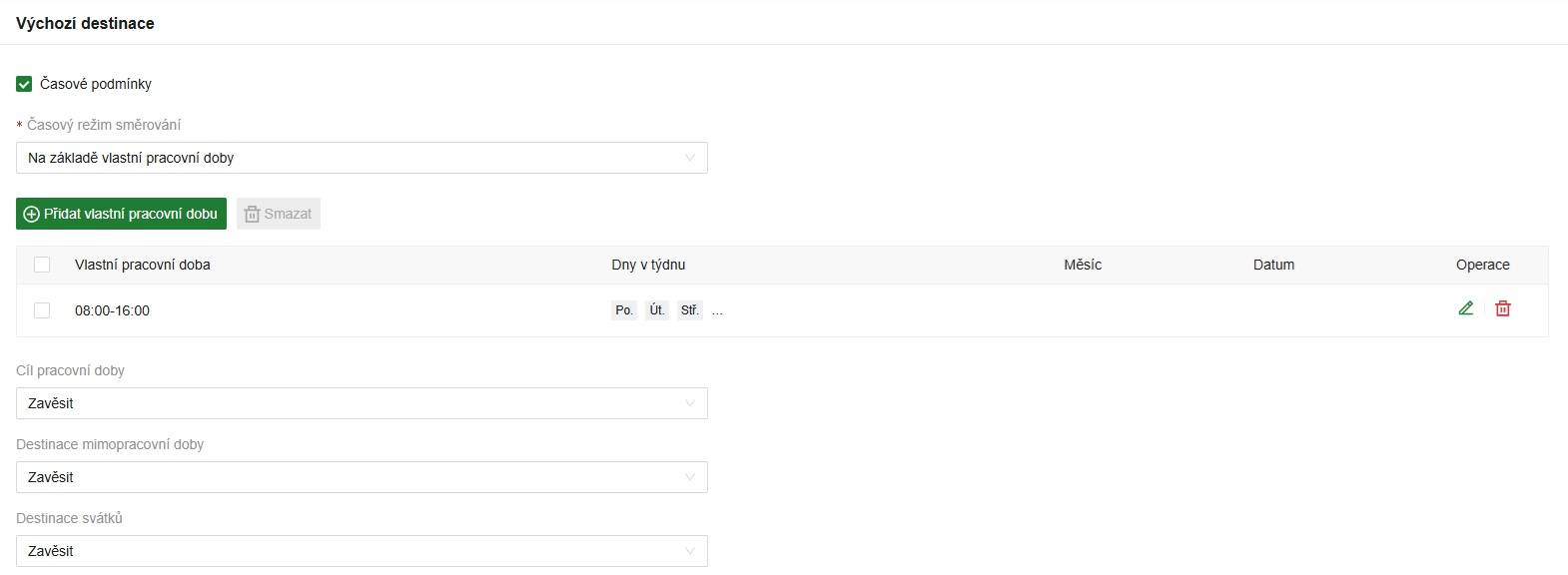Uncheck the Časové podmínky checkbox
The image size is (1568, 575).
pyautogui.click(x=25, y=85)
